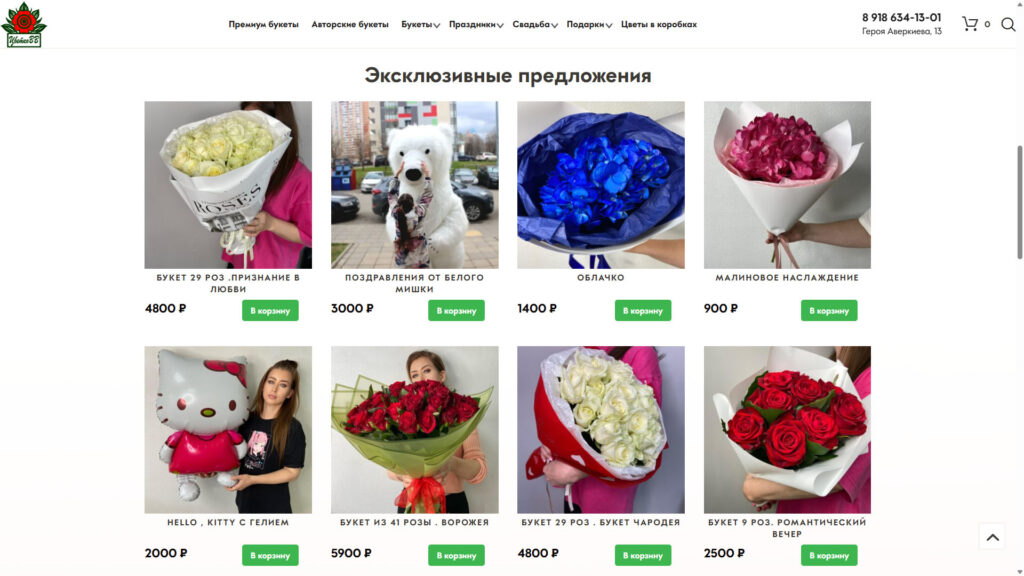The width and height of the screenshot is (1024, 576).
Task: Open the Букет из 41 розы title link
Action: point(414,522)
